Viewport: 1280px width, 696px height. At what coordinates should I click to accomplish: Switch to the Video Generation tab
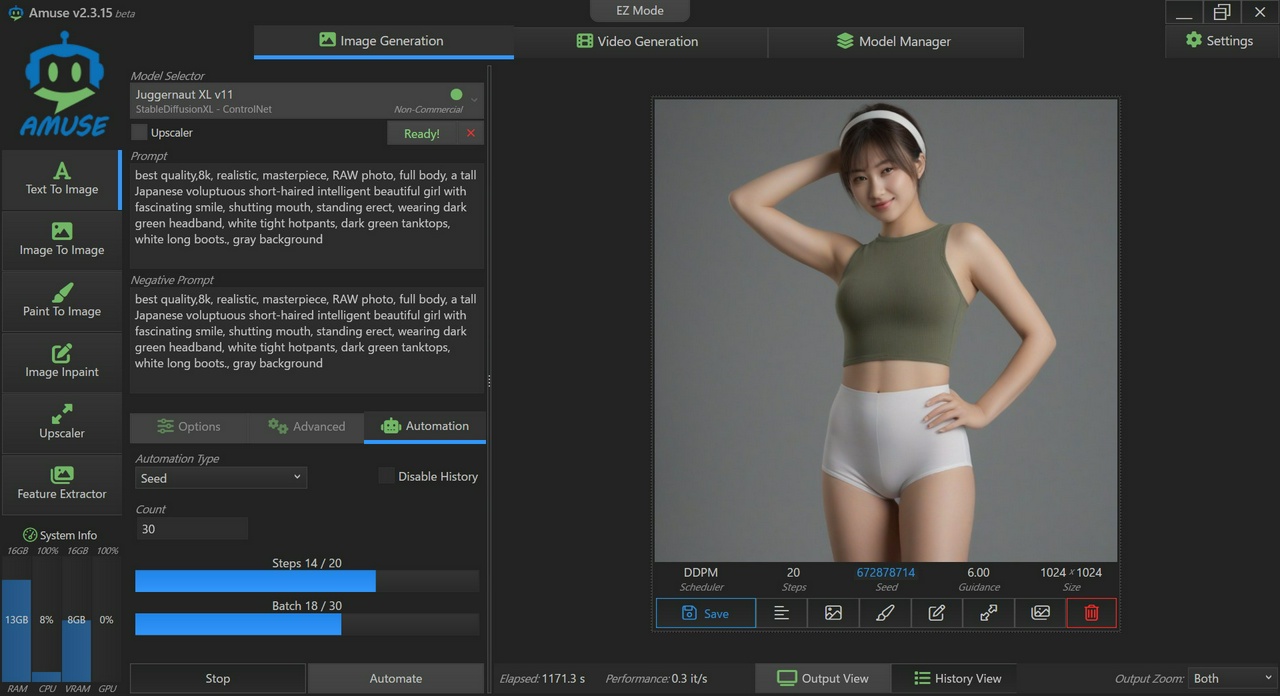coord(639,41)
